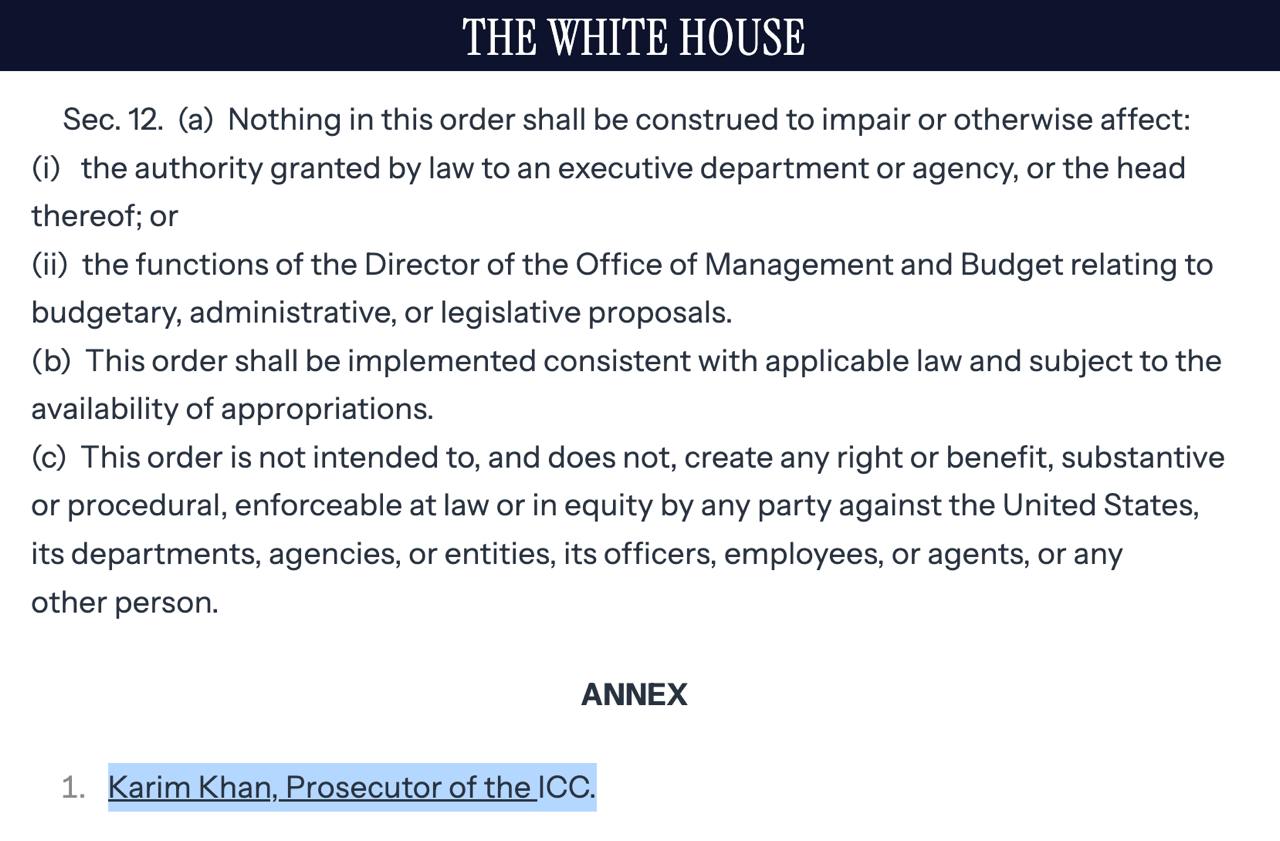Click the word 'ICC.' in annex
The width and height of the screenshot is (1280, 841).
[x=566, y=787]
